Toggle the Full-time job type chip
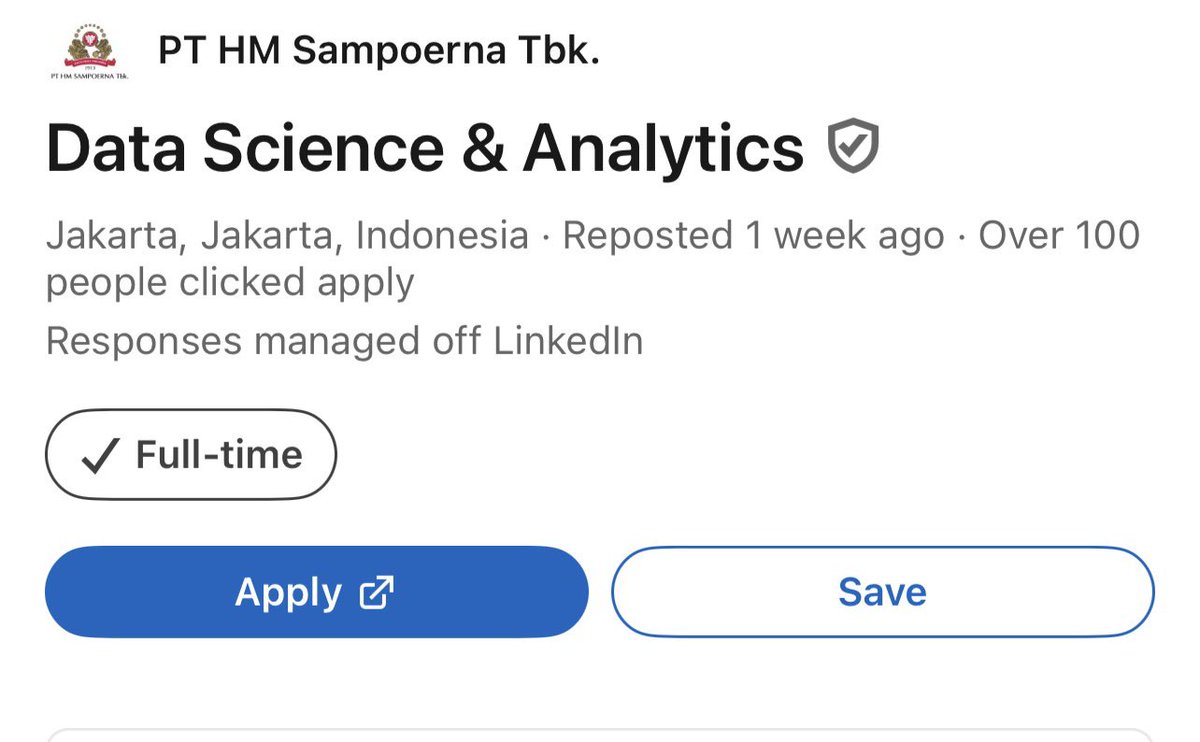This screenshot has height=742, width=1200. [191, 455]
